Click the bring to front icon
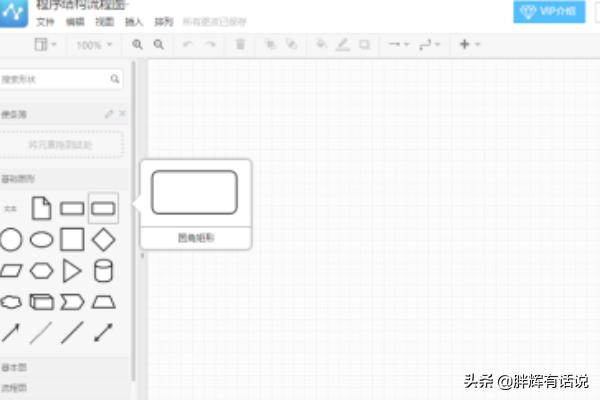The width and height of the screenshot is (600, 400). point(271,44)
